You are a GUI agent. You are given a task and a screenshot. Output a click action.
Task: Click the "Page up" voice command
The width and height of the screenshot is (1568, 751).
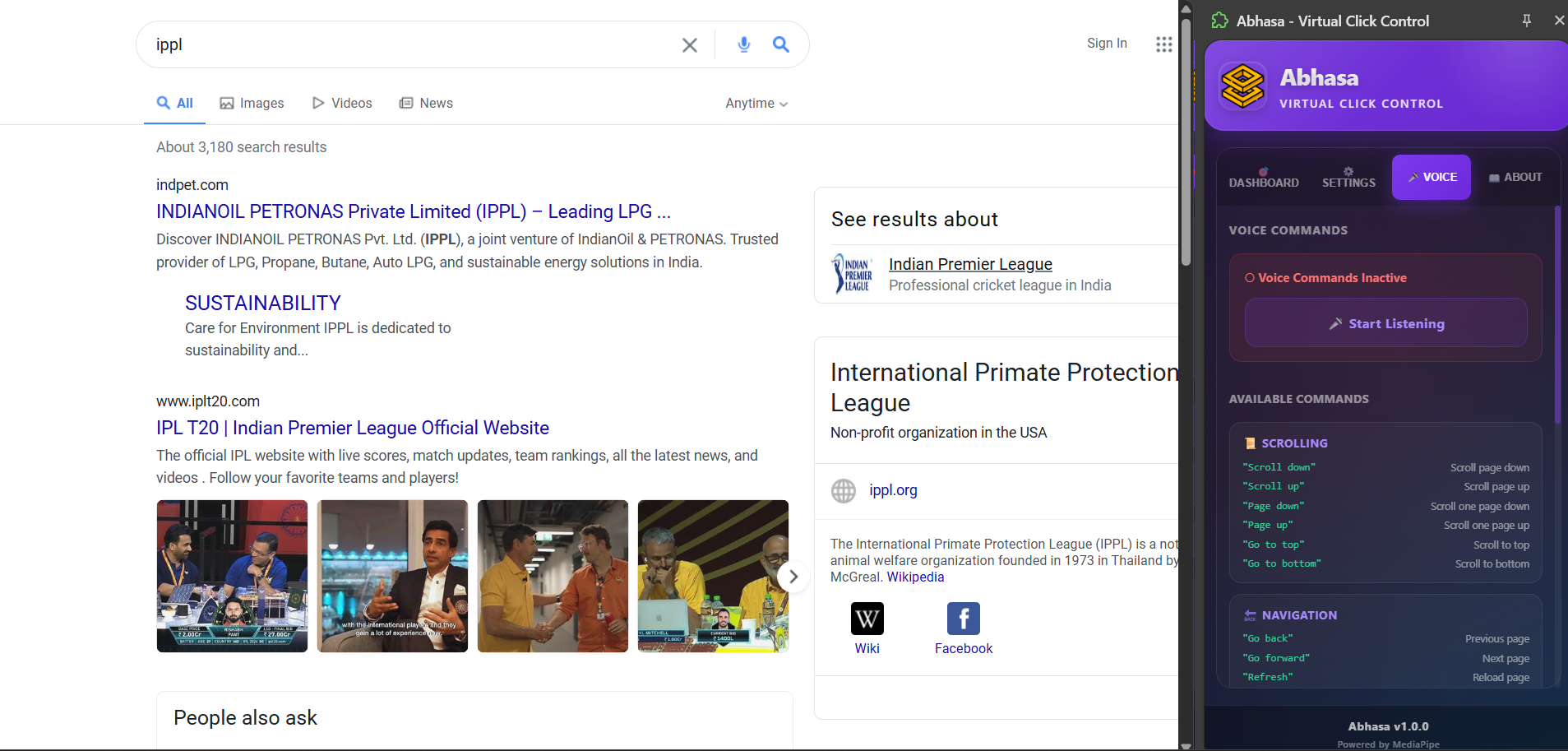point(1267,525)
